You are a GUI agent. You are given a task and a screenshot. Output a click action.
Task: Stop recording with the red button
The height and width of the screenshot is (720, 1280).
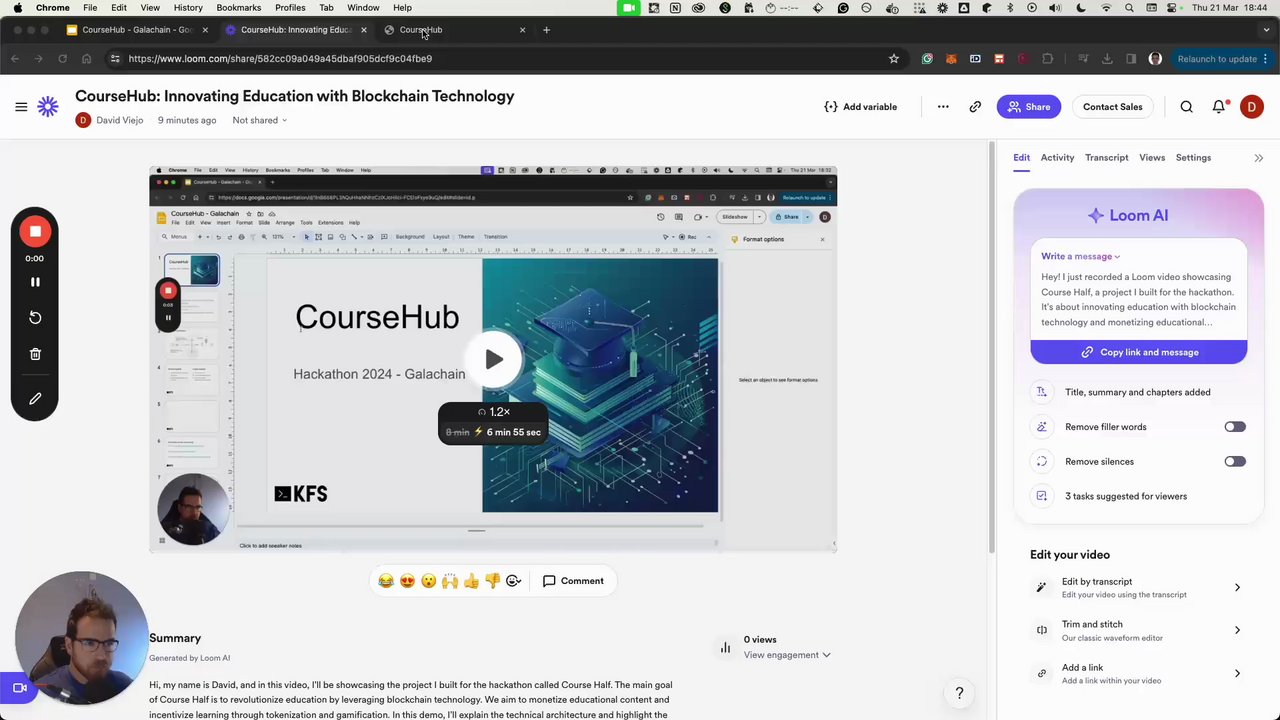point(35,231)
